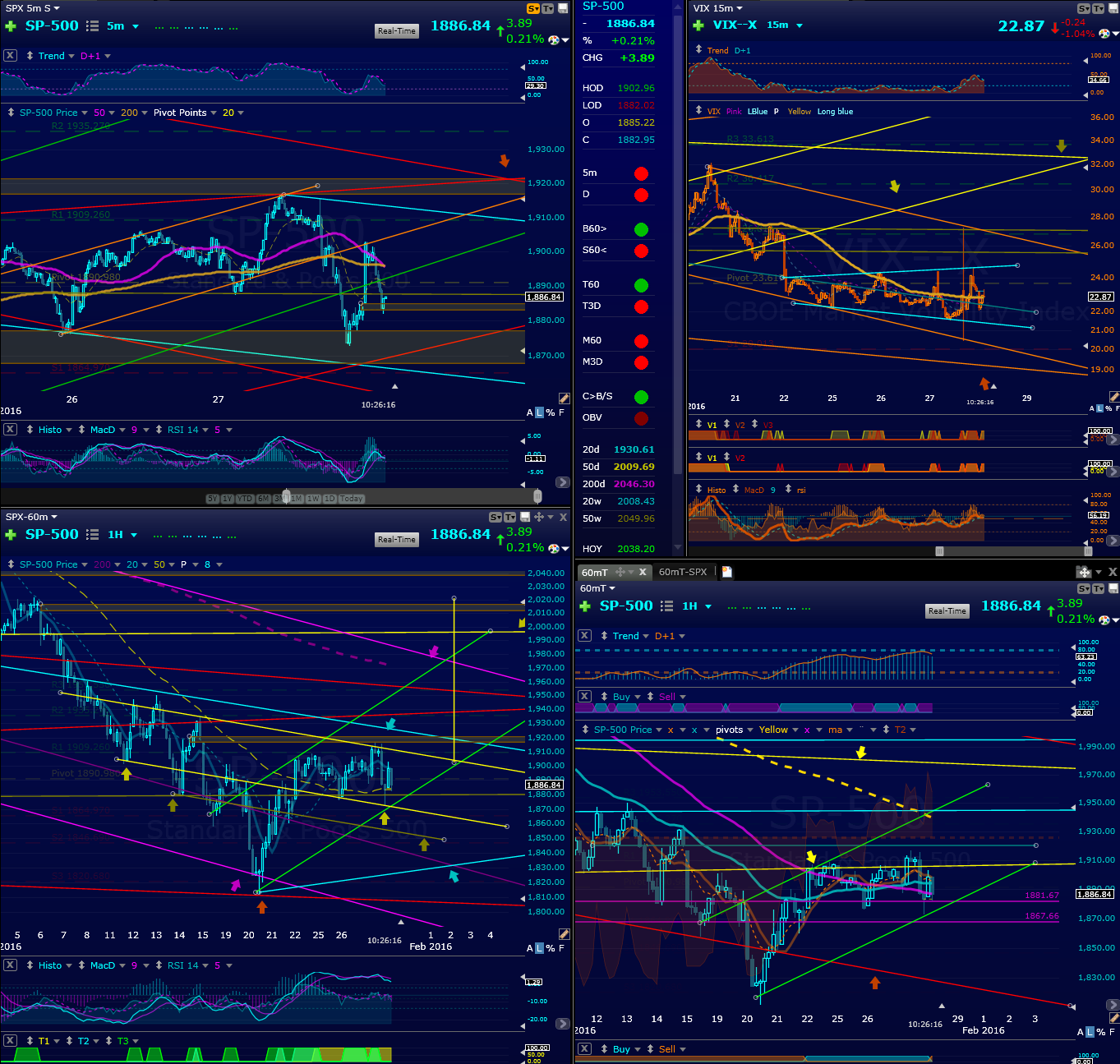Save SPX-60m chart with the disk icon
1120x1064 pixels.
tap(524, 517)
